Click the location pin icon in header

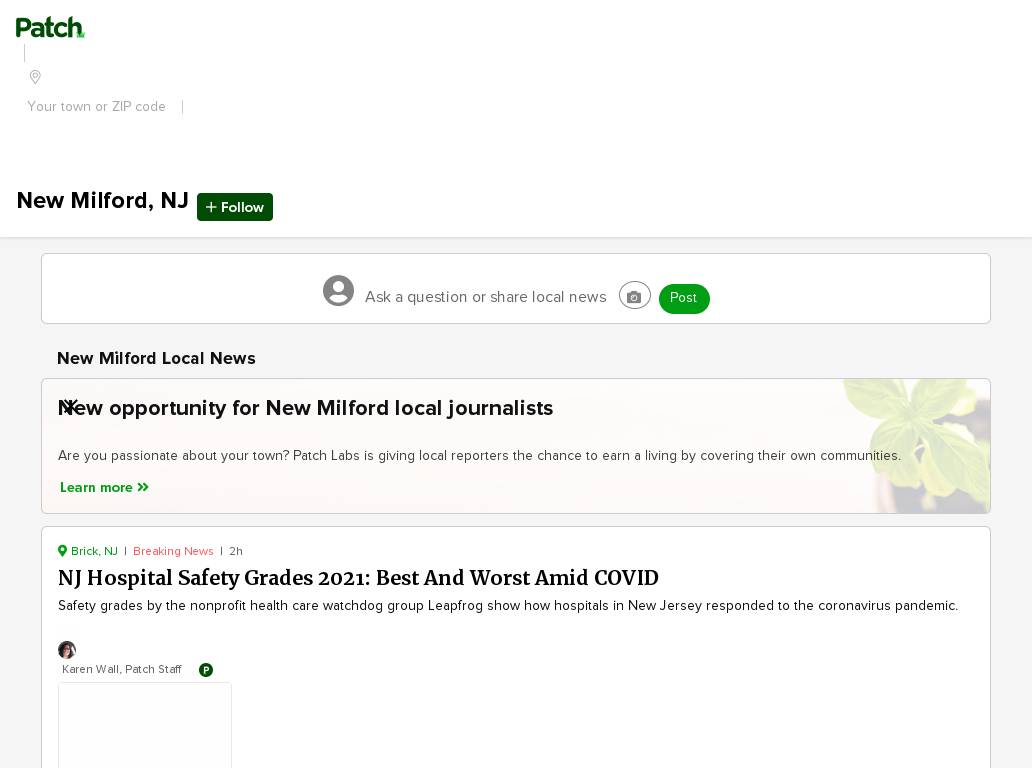35,77
